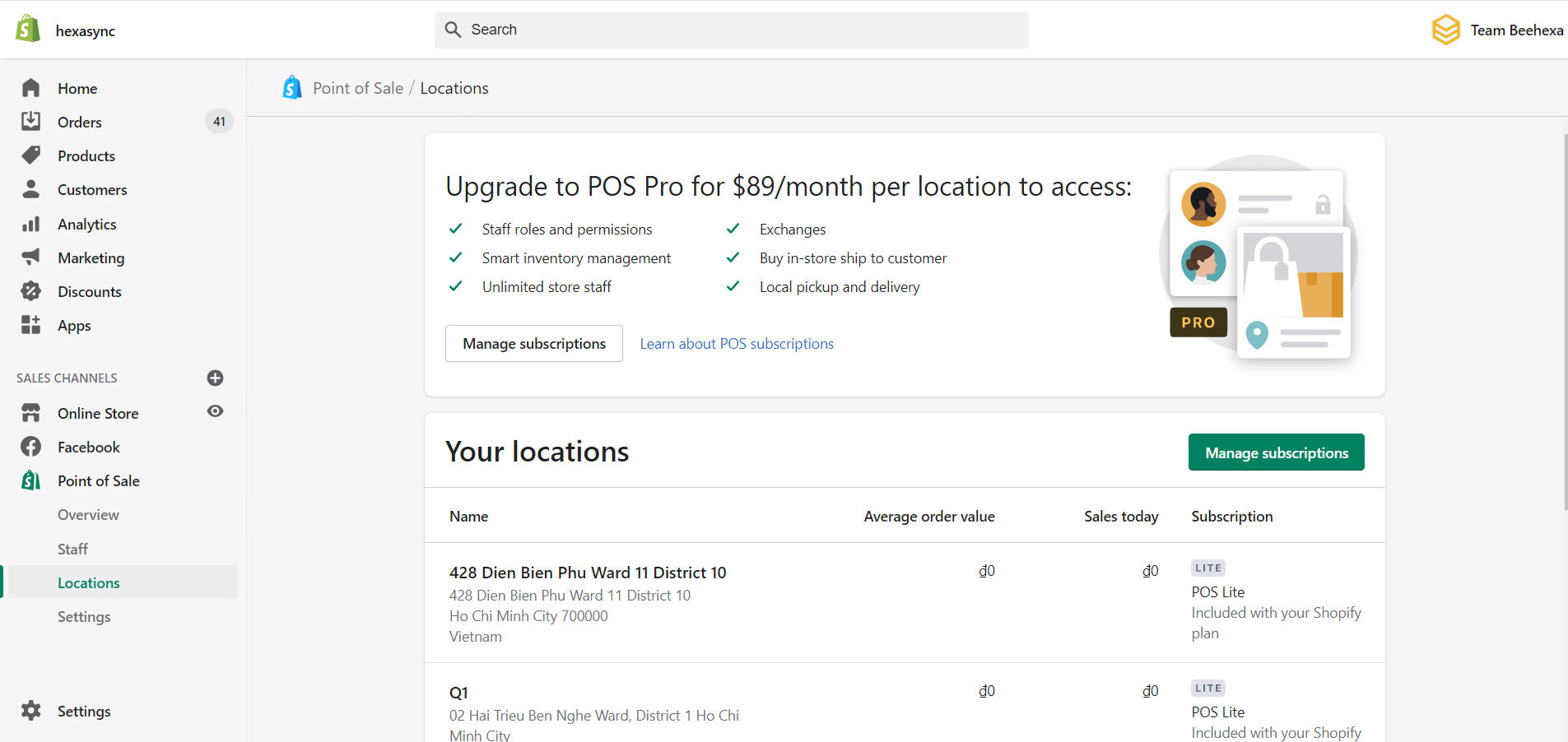Click the Apps grid icon
The image size is (1568, 742).
click(x=31, y=325)
